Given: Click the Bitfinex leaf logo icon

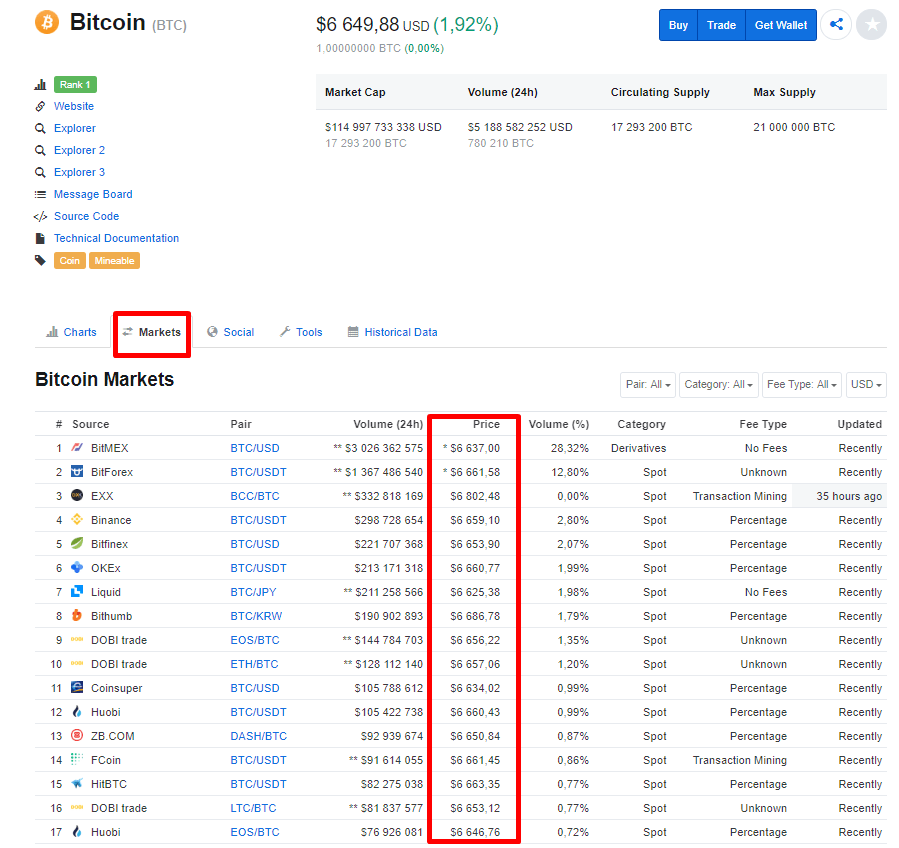Looking at the screenshot, I should 77,544.
